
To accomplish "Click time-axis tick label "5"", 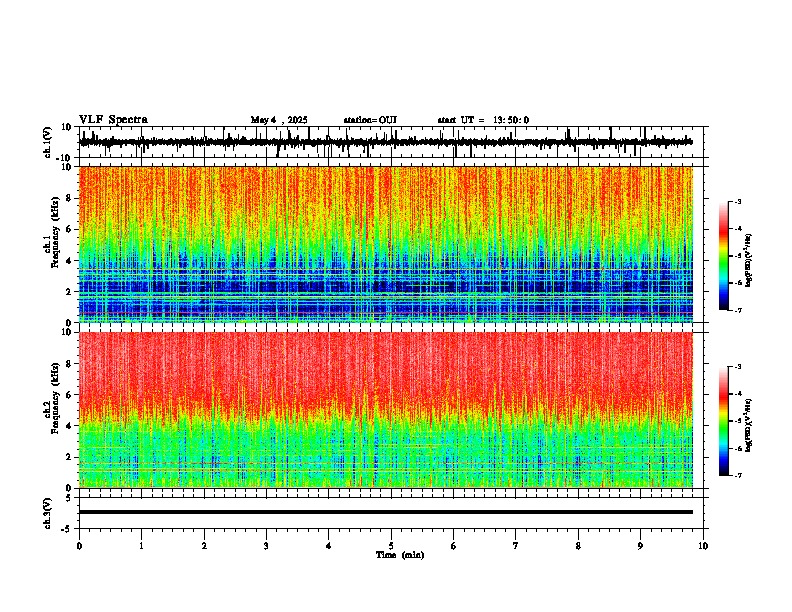I will click(x=391, y=546).
